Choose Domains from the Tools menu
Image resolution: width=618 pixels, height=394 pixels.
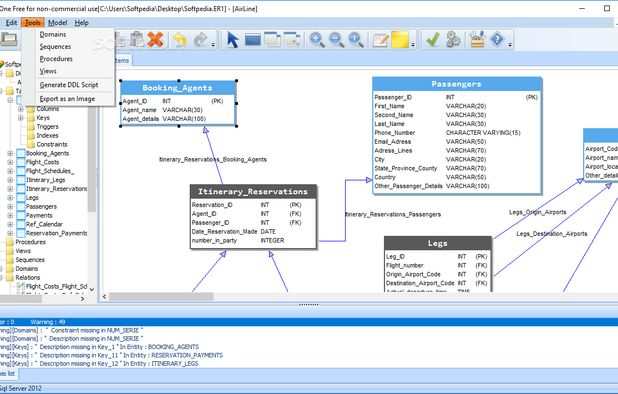[x=68, y=34]
